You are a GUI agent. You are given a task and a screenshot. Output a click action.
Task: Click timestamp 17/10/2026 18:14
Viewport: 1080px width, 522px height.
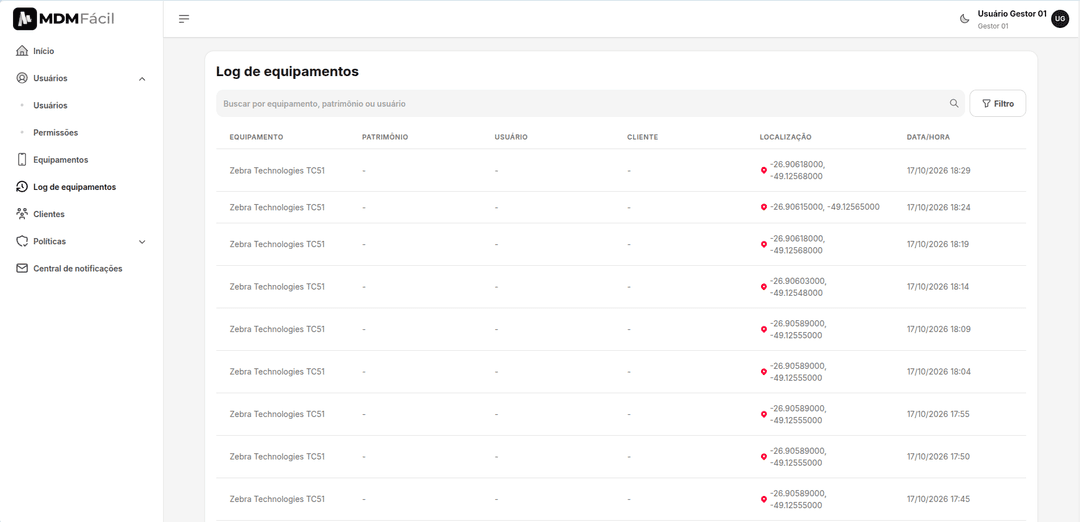[x=938, y=286]
